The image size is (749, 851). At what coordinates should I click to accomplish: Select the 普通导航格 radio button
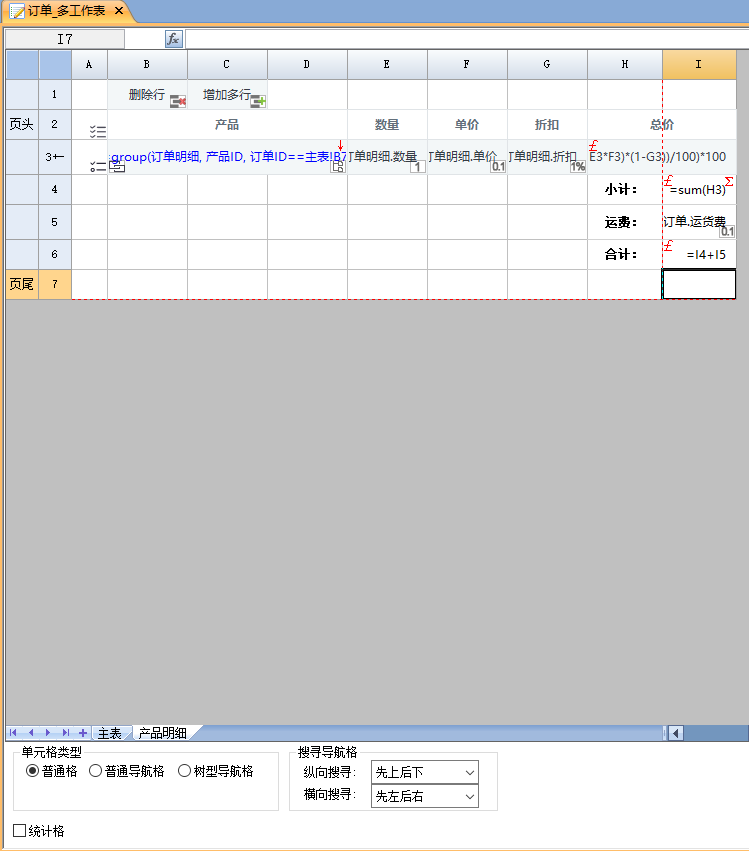click(96, 771)
